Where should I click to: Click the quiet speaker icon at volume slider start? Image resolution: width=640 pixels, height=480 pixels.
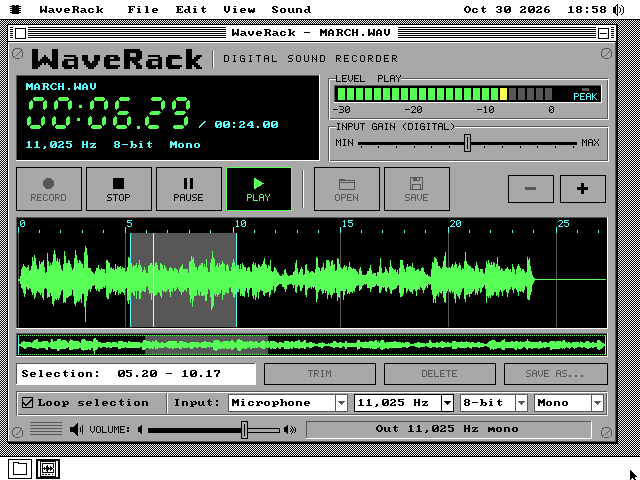[140, 429]
